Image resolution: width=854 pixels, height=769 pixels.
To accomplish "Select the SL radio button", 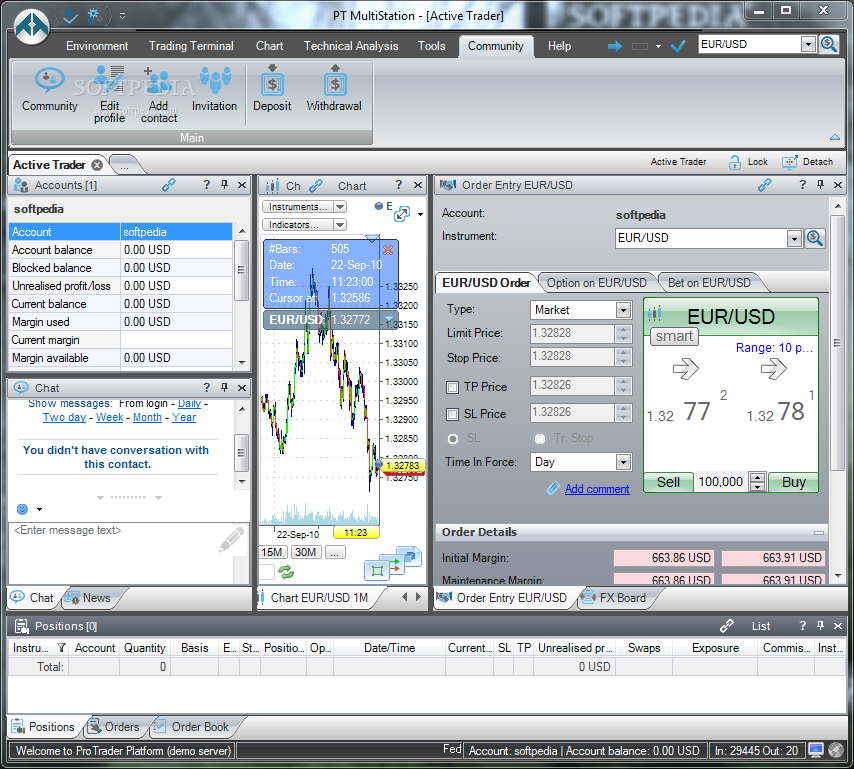I will (x=453, y=438).
